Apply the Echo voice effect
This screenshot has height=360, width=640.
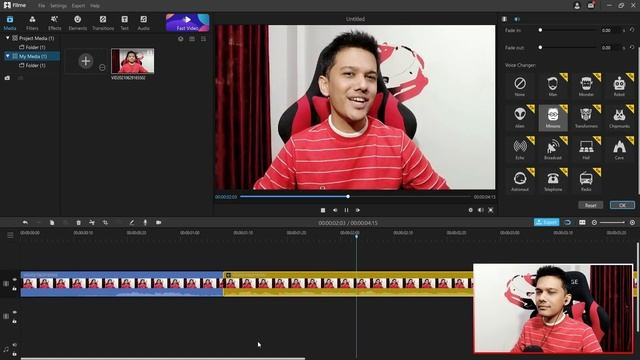pyautogui.click(x=520, y=149)
